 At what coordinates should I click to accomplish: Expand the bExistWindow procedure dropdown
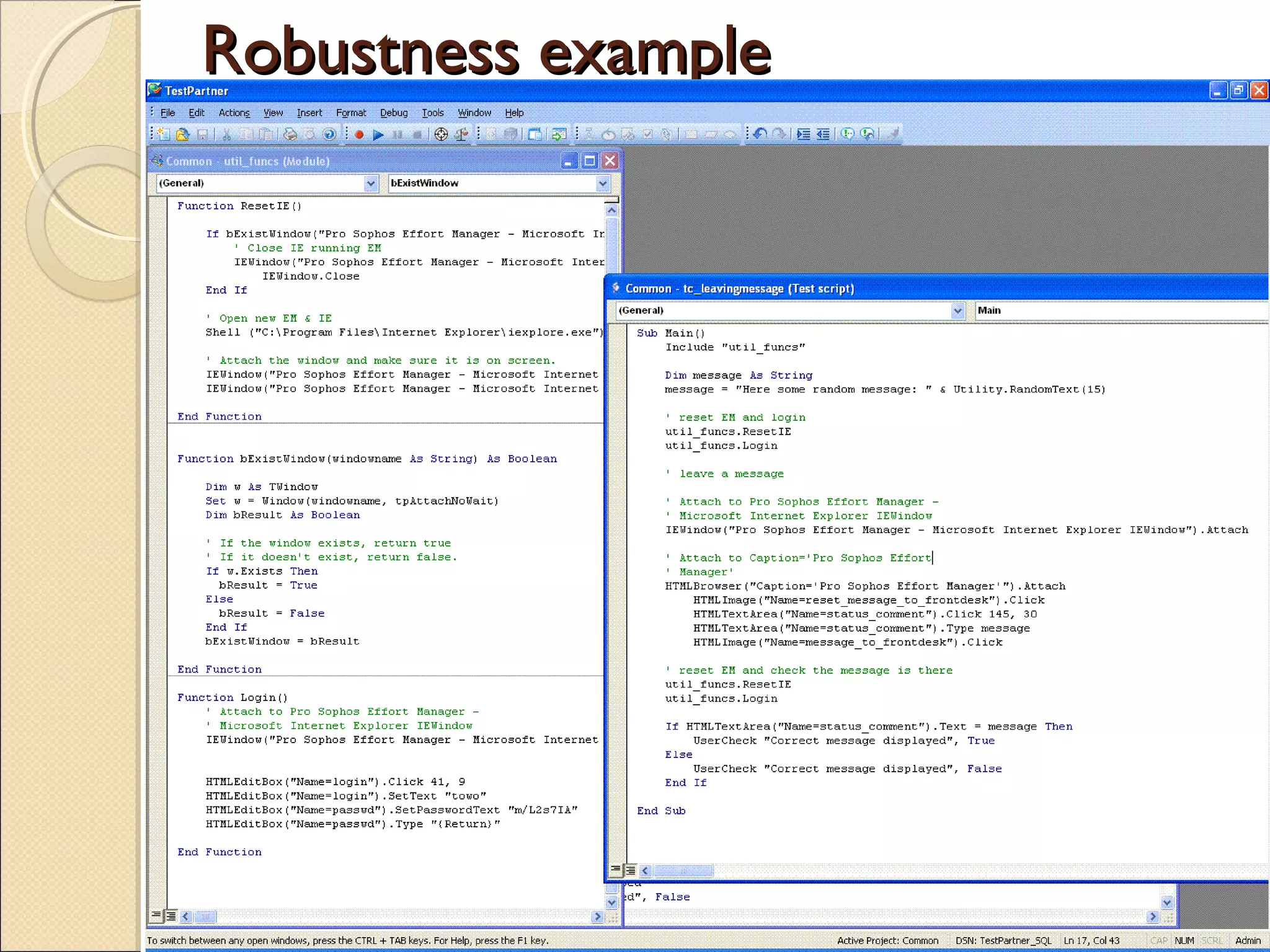coord(603,183)
